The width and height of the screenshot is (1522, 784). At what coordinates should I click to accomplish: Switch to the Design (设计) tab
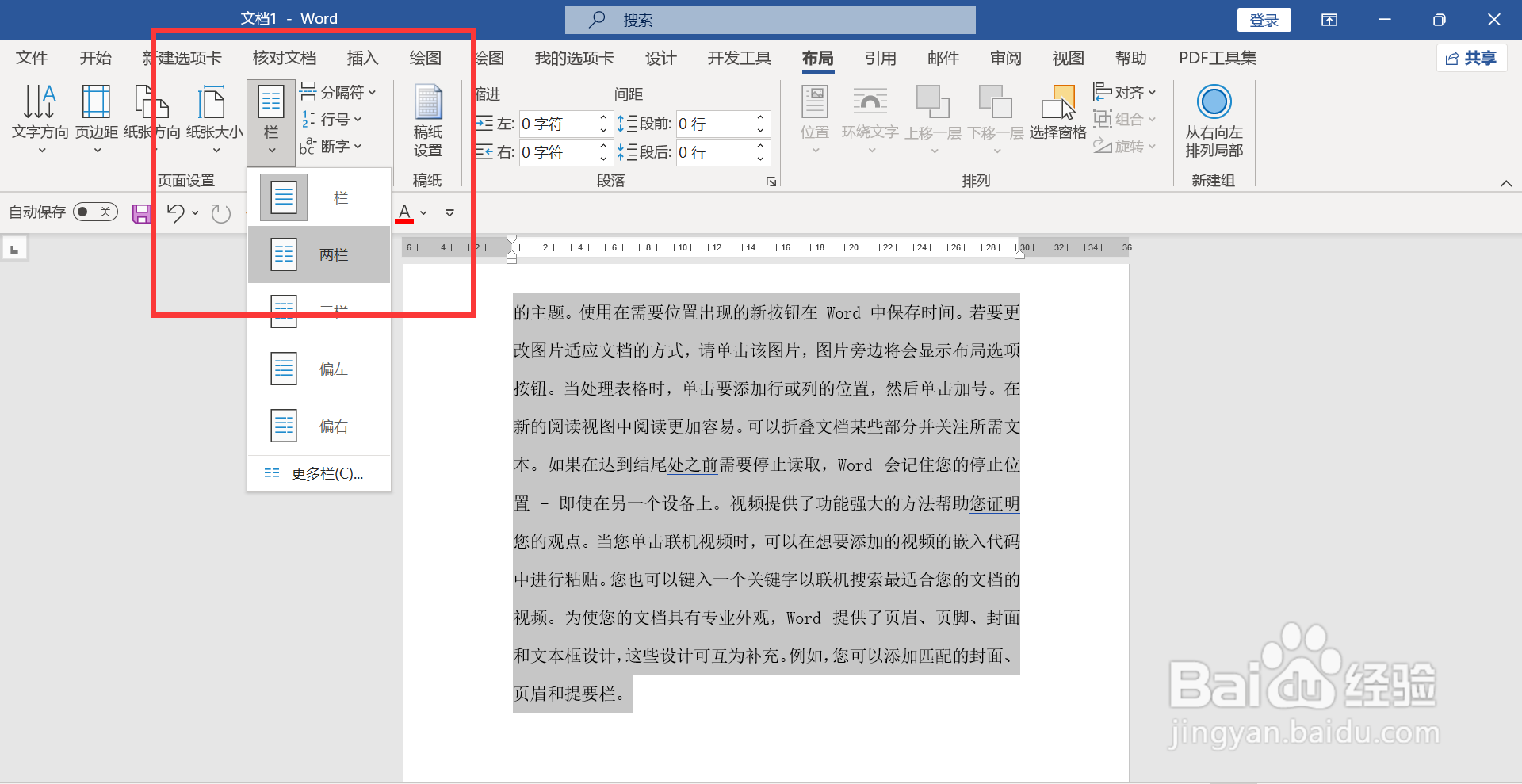(x=660, y=58)
